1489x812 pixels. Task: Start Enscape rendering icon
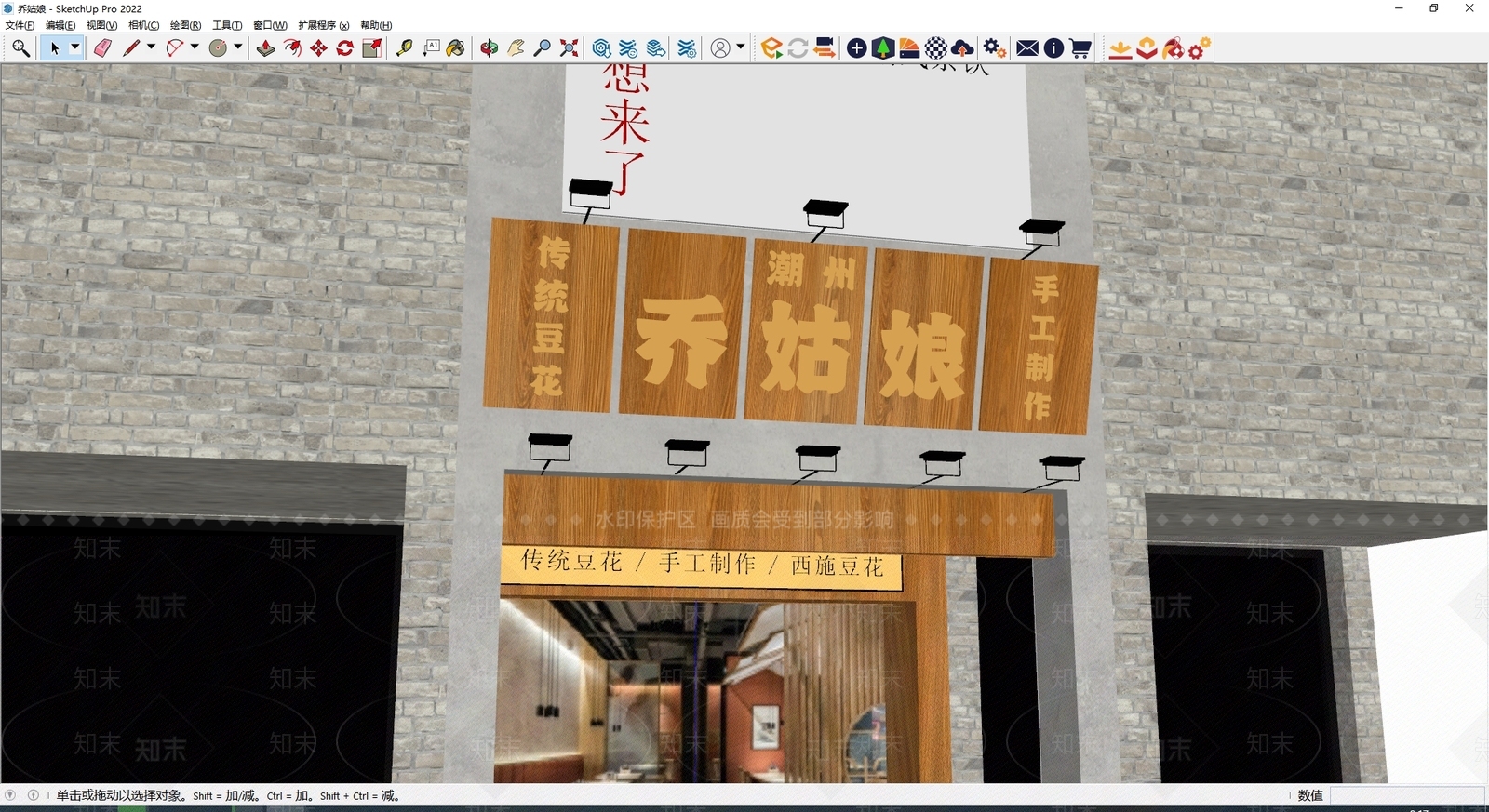pos(771,48)
